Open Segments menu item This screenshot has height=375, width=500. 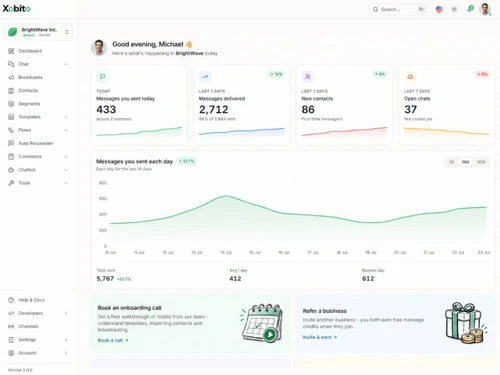(x=37, y=104)
